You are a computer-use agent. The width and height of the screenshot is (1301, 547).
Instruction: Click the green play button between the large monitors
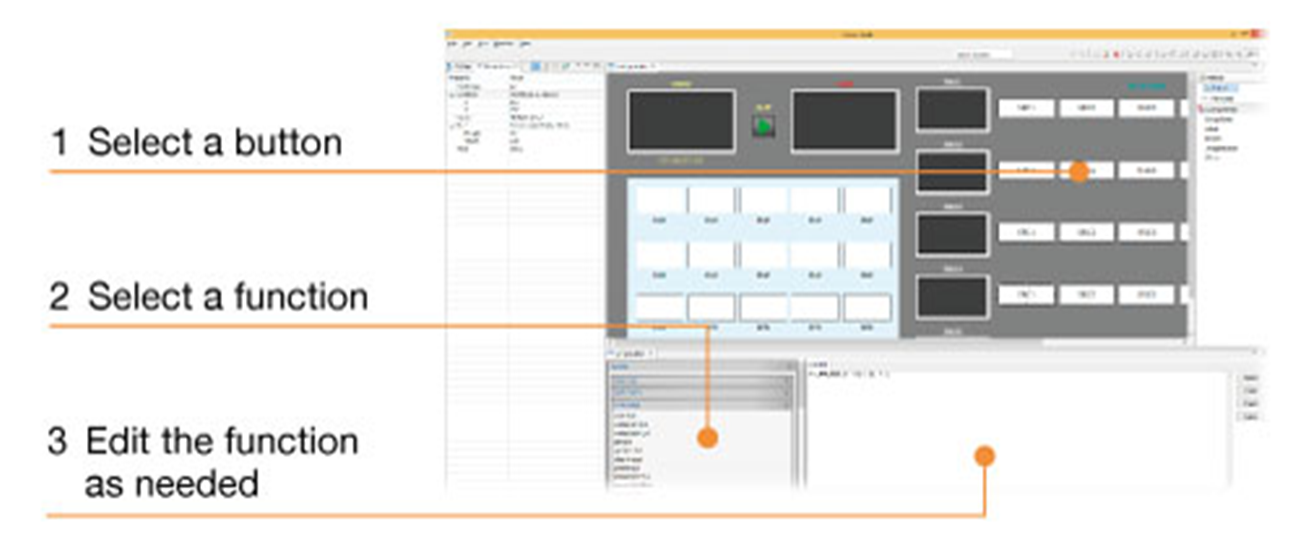768,128
